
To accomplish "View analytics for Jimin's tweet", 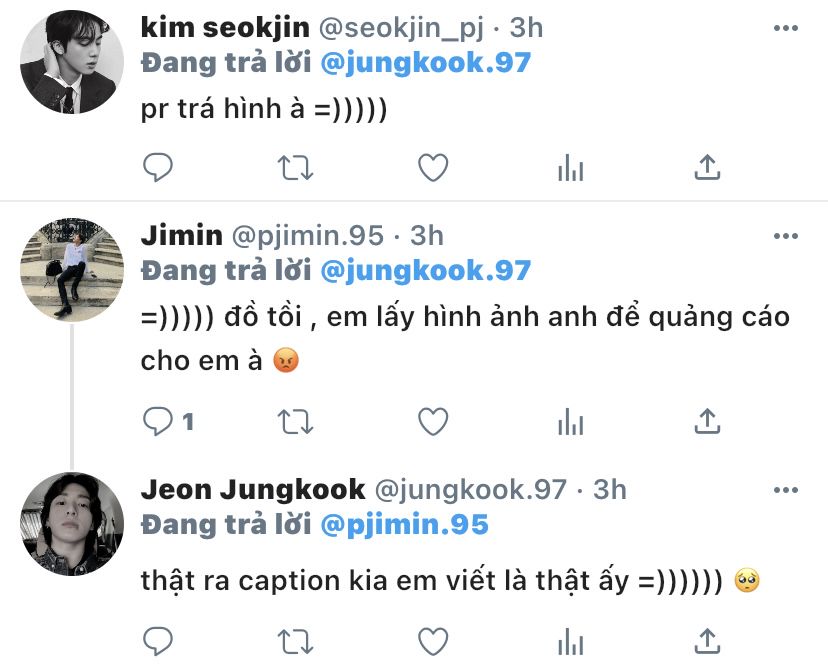I will click(x=570, y=423).
